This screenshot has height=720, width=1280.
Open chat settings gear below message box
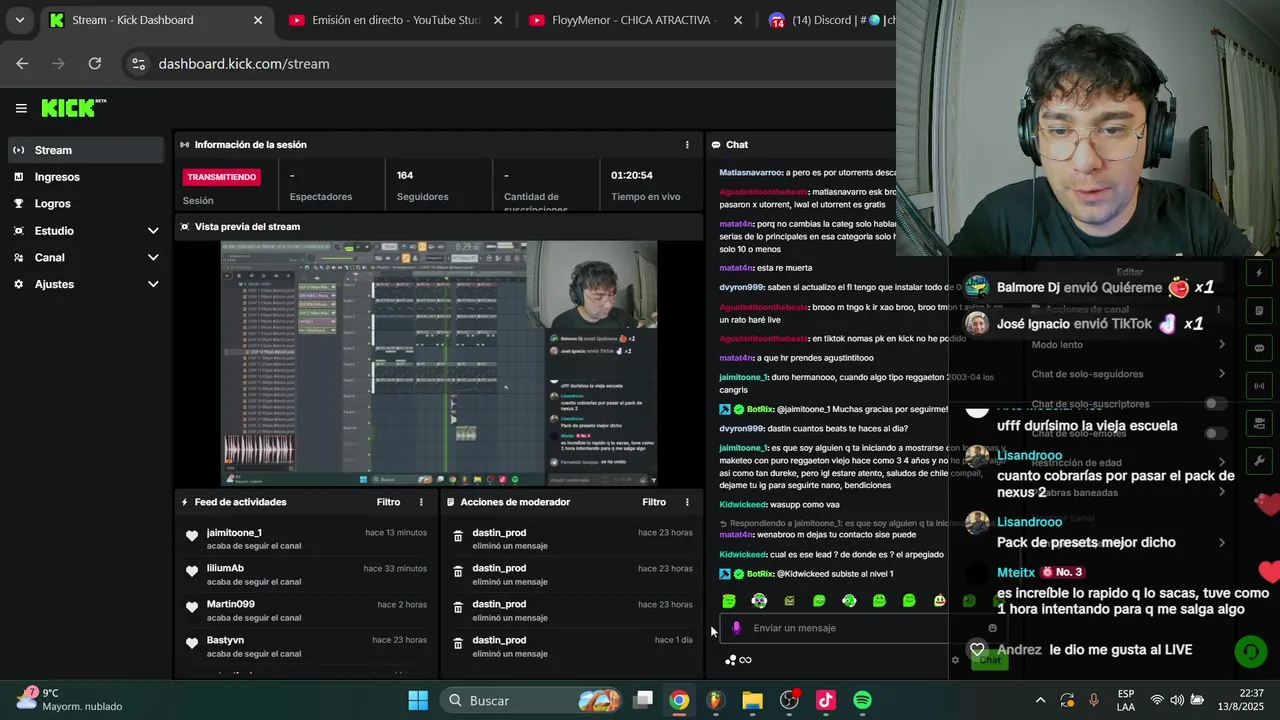(955, 660)
